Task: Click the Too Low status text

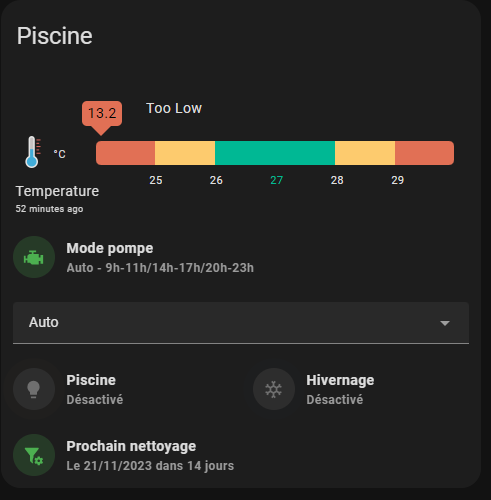Action: pyautogui.click(x=174, y=108)
